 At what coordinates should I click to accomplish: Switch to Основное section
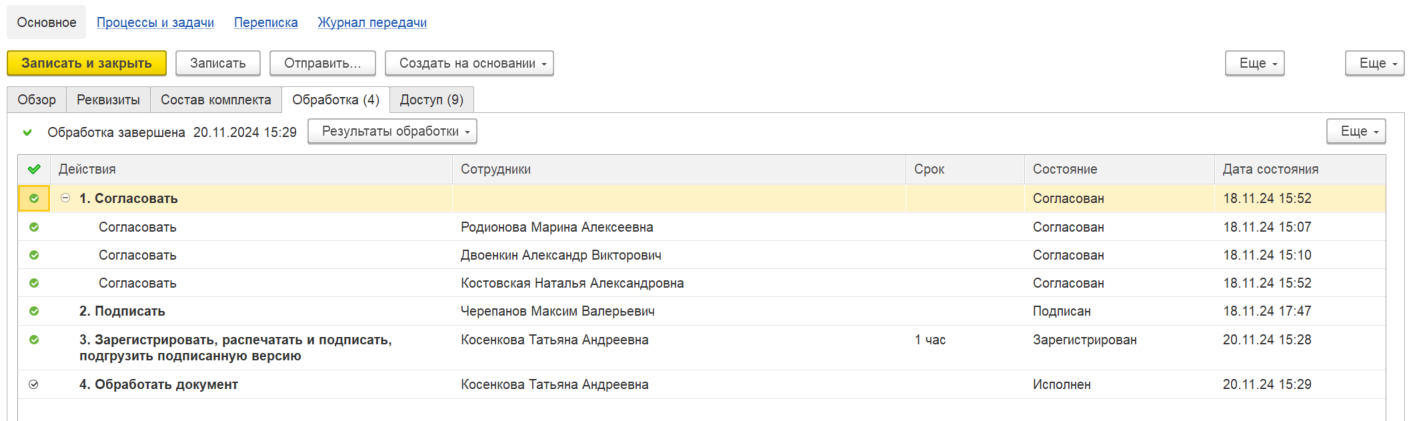click(x=46, y=22)
